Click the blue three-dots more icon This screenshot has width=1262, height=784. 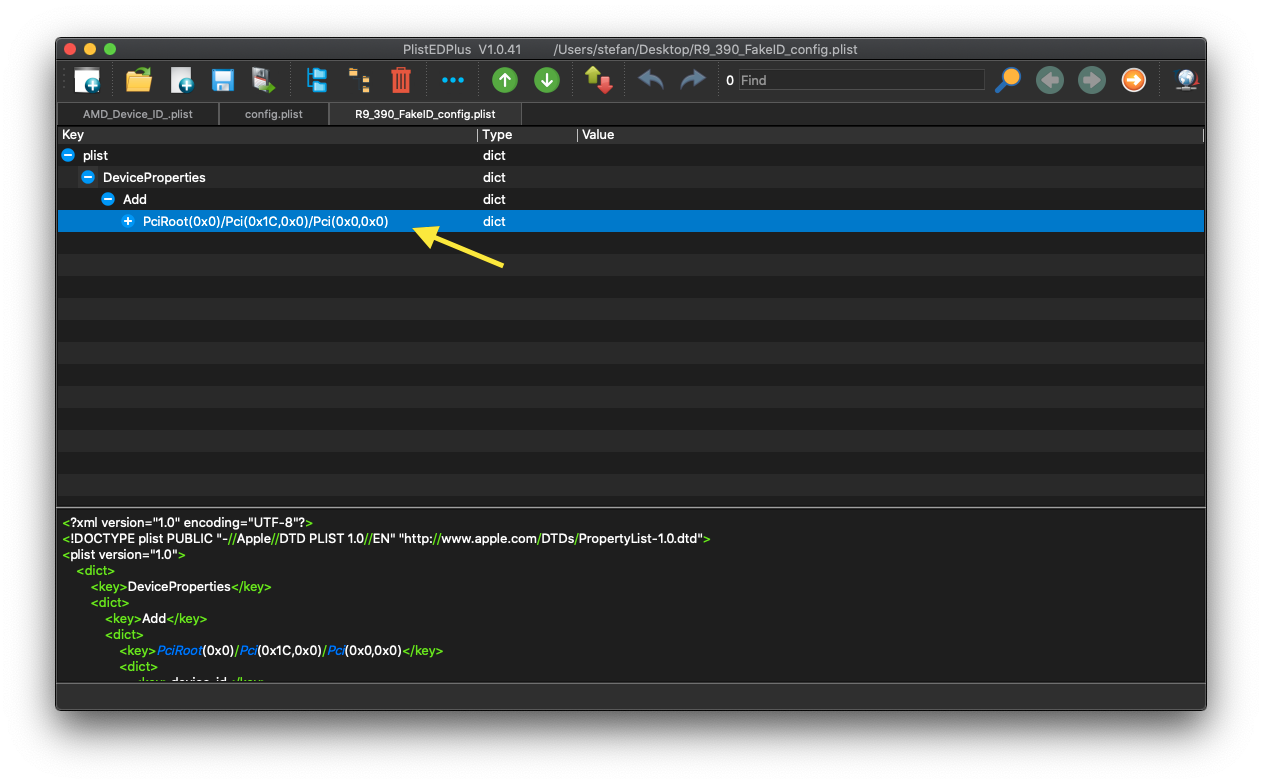click(x=452, y=80)
